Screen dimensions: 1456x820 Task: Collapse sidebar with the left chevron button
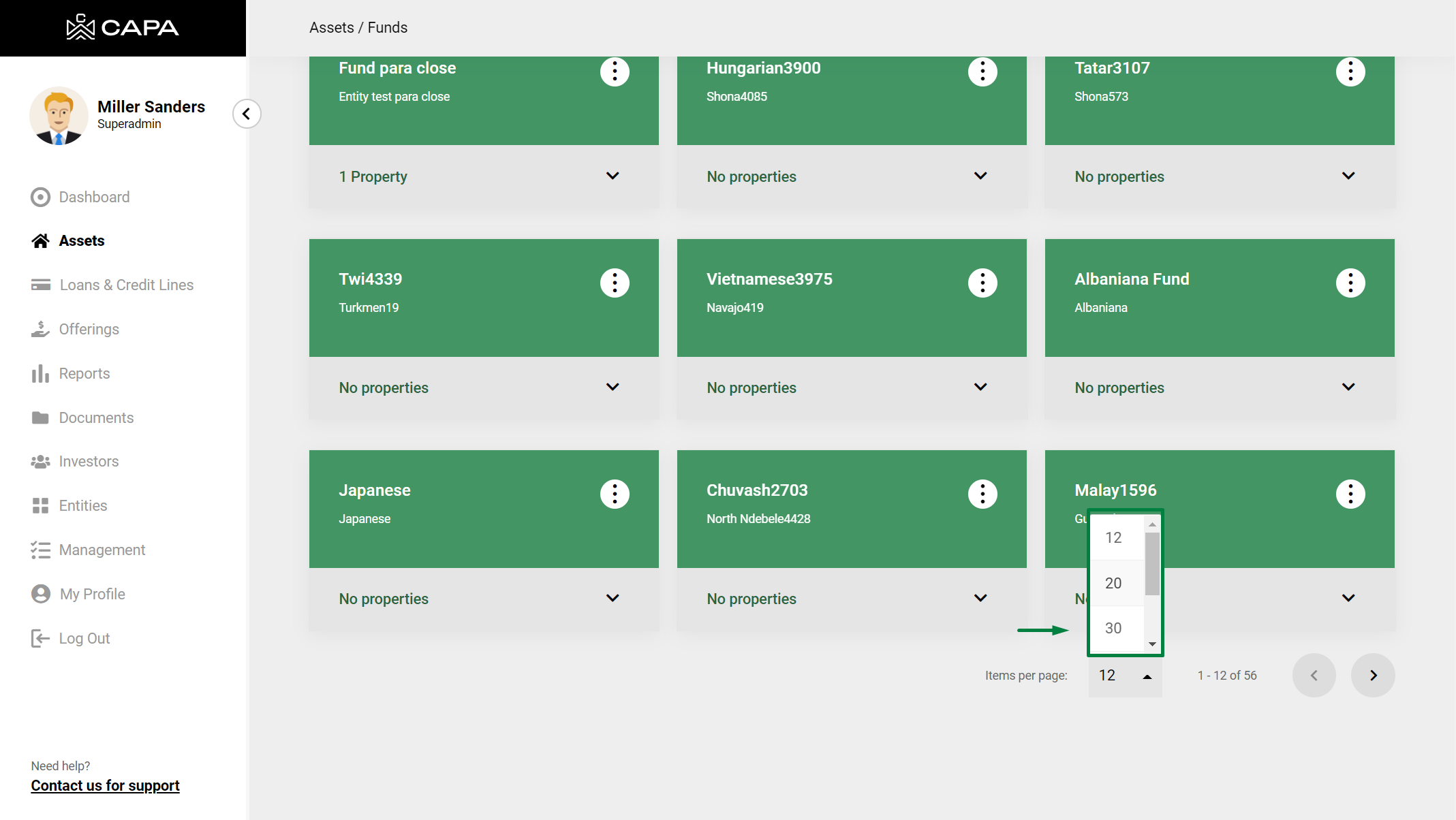pyautogui.click(x=247, y=114)
